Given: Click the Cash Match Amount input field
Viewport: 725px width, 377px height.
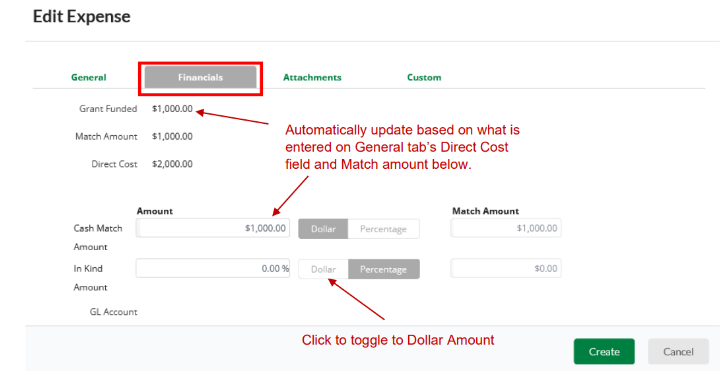Looking at the screenshot, I should (x=213, y=228).
